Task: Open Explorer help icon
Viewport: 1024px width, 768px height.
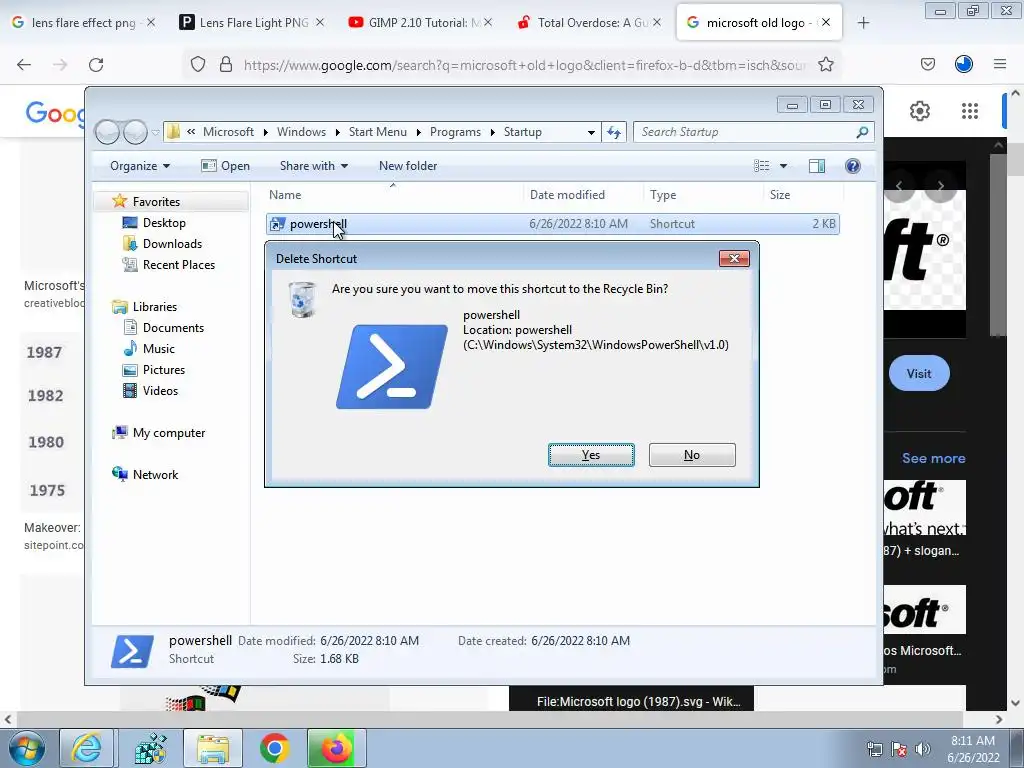Action: [852, 166]
